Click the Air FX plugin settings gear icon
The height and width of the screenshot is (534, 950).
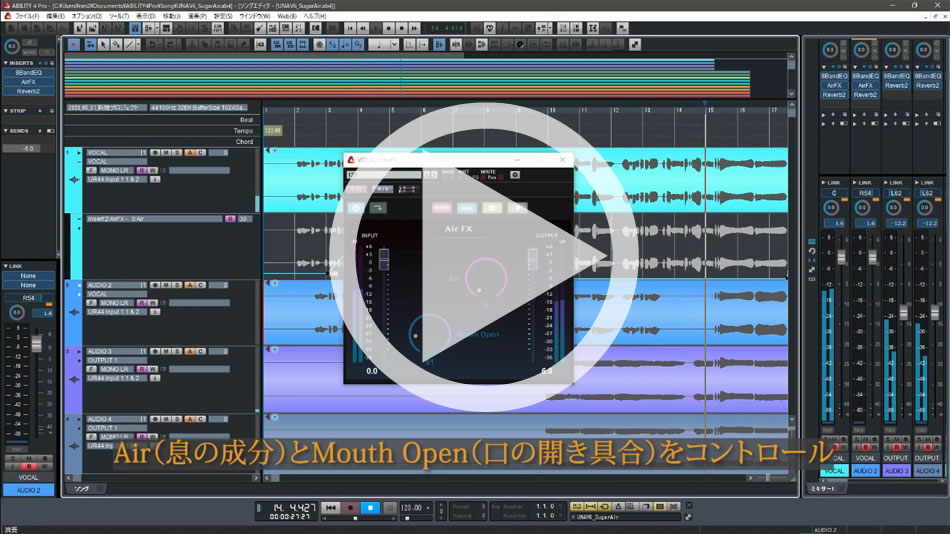point(515,175)
